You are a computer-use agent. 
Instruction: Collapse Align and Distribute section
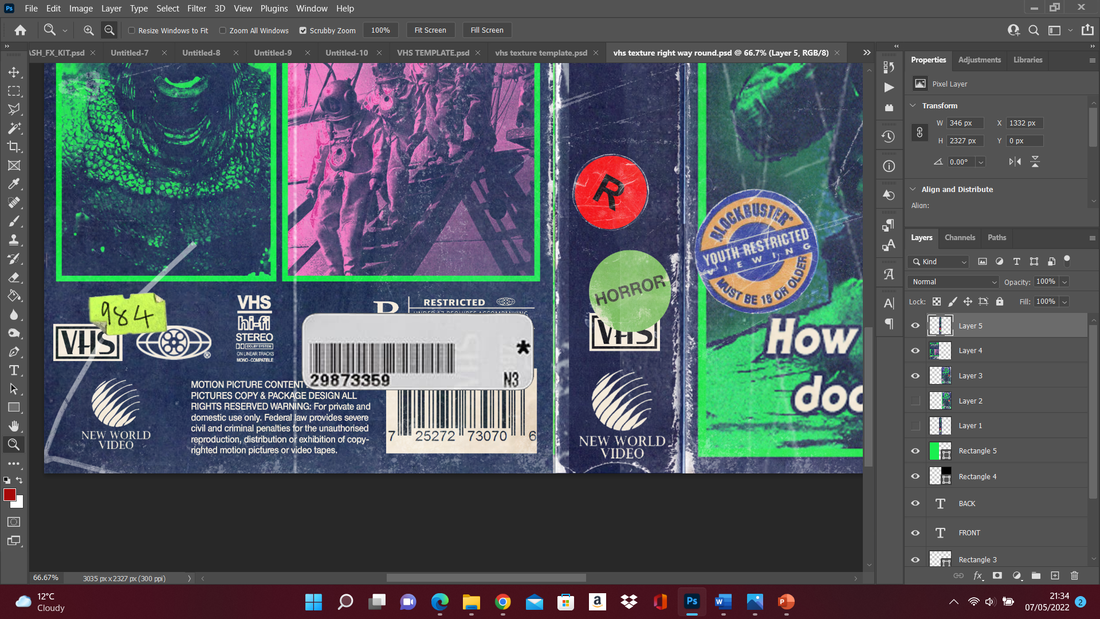click(x=913, y=189)
